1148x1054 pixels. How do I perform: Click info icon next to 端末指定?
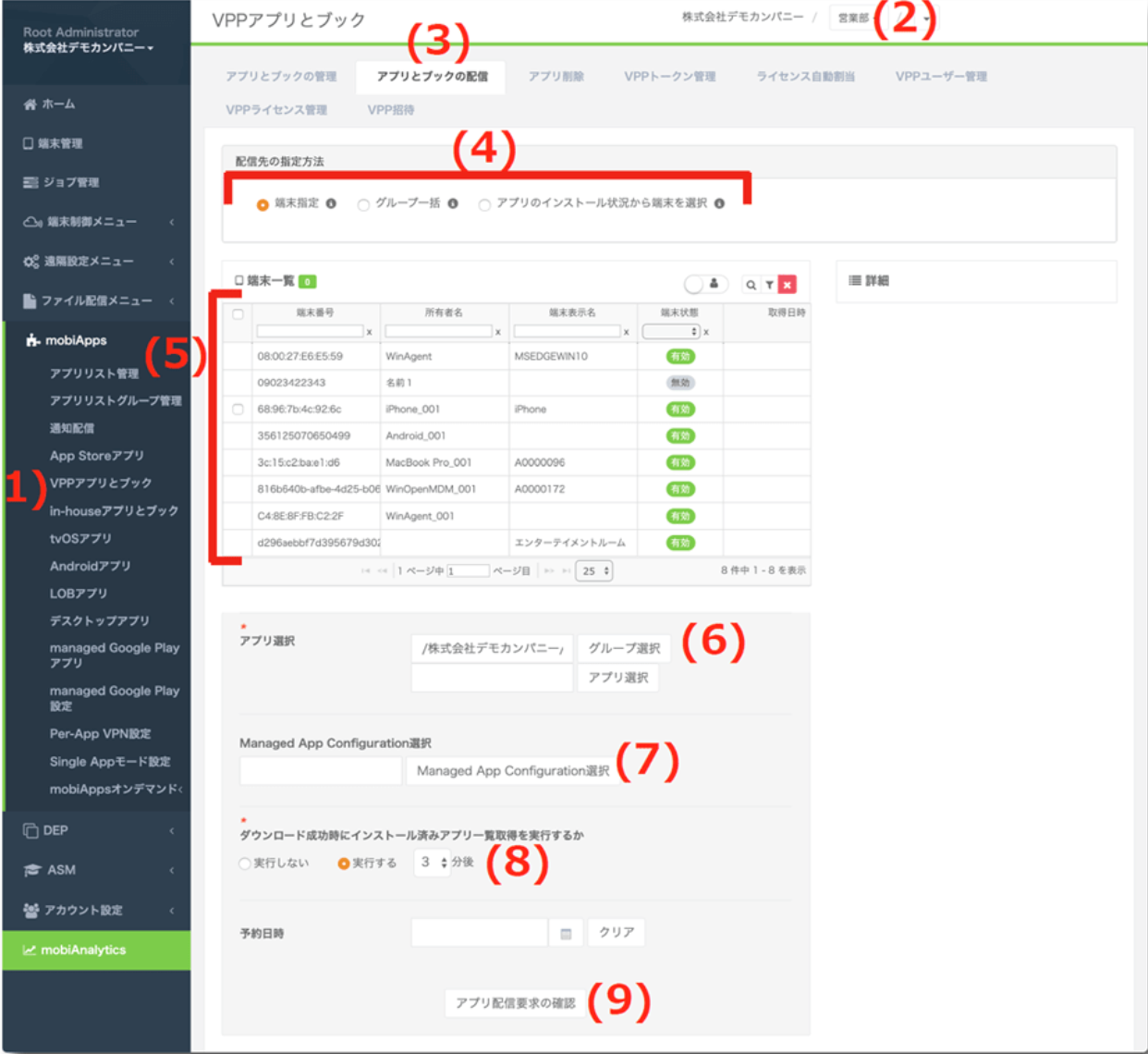(x=331, y=203)
